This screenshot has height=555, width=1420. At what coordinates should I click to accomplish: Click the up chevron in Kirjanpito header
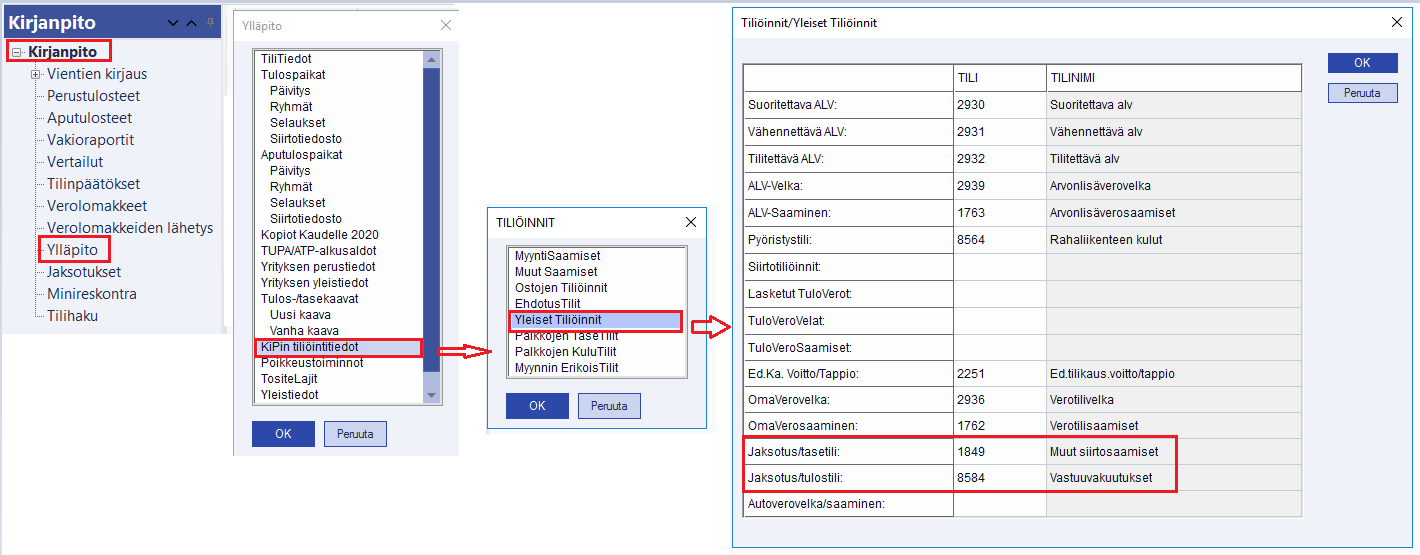click(192, 23)
